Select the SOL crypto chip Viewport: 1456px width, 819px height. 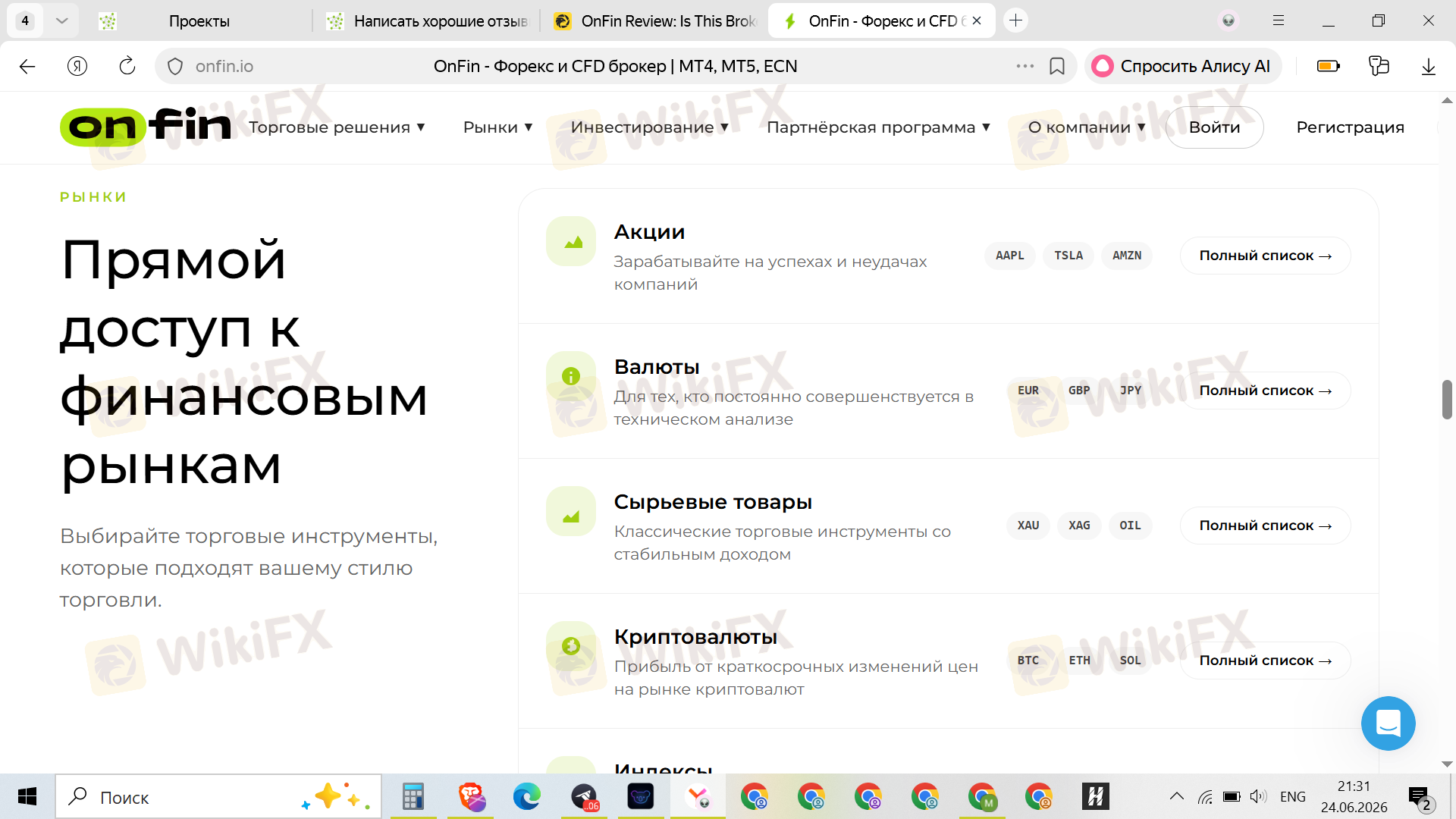coord(1131,661)
